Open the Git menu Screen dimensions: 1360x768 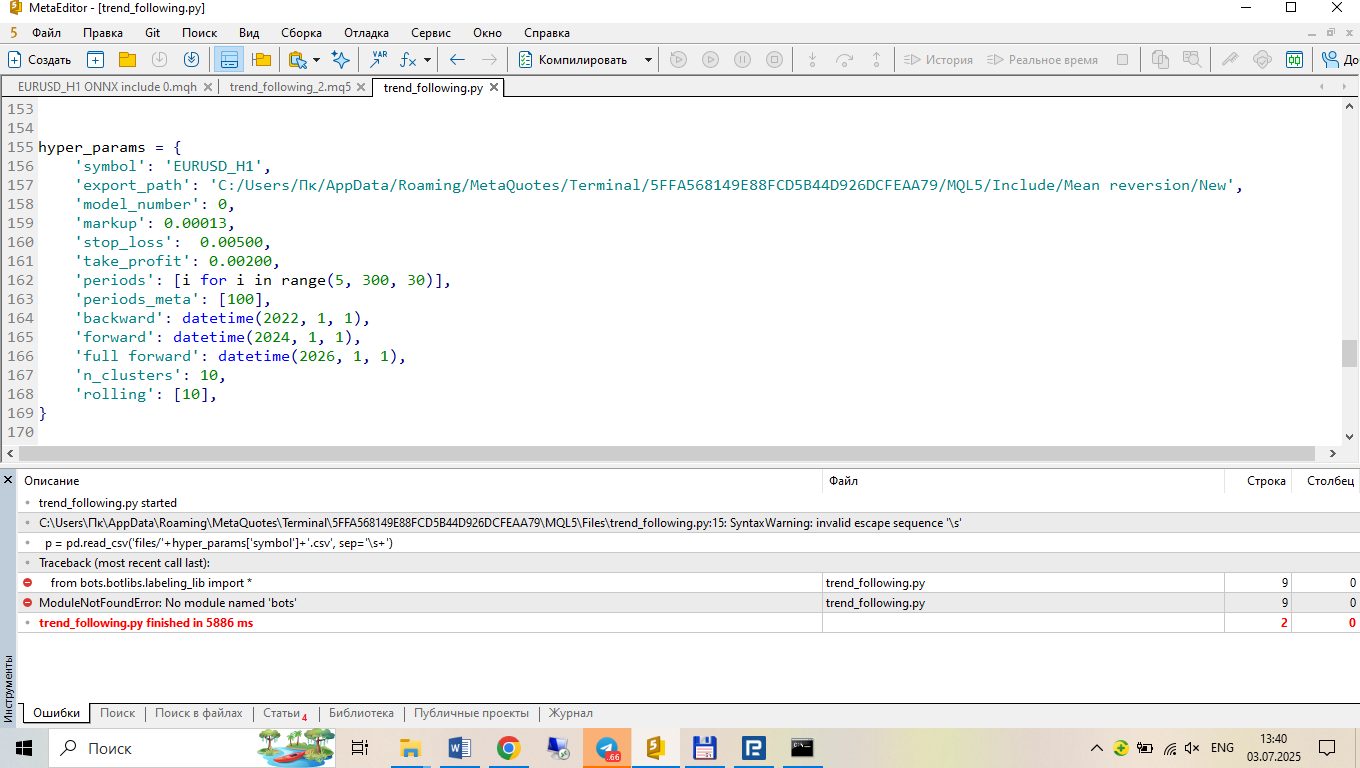coord(152,33)
